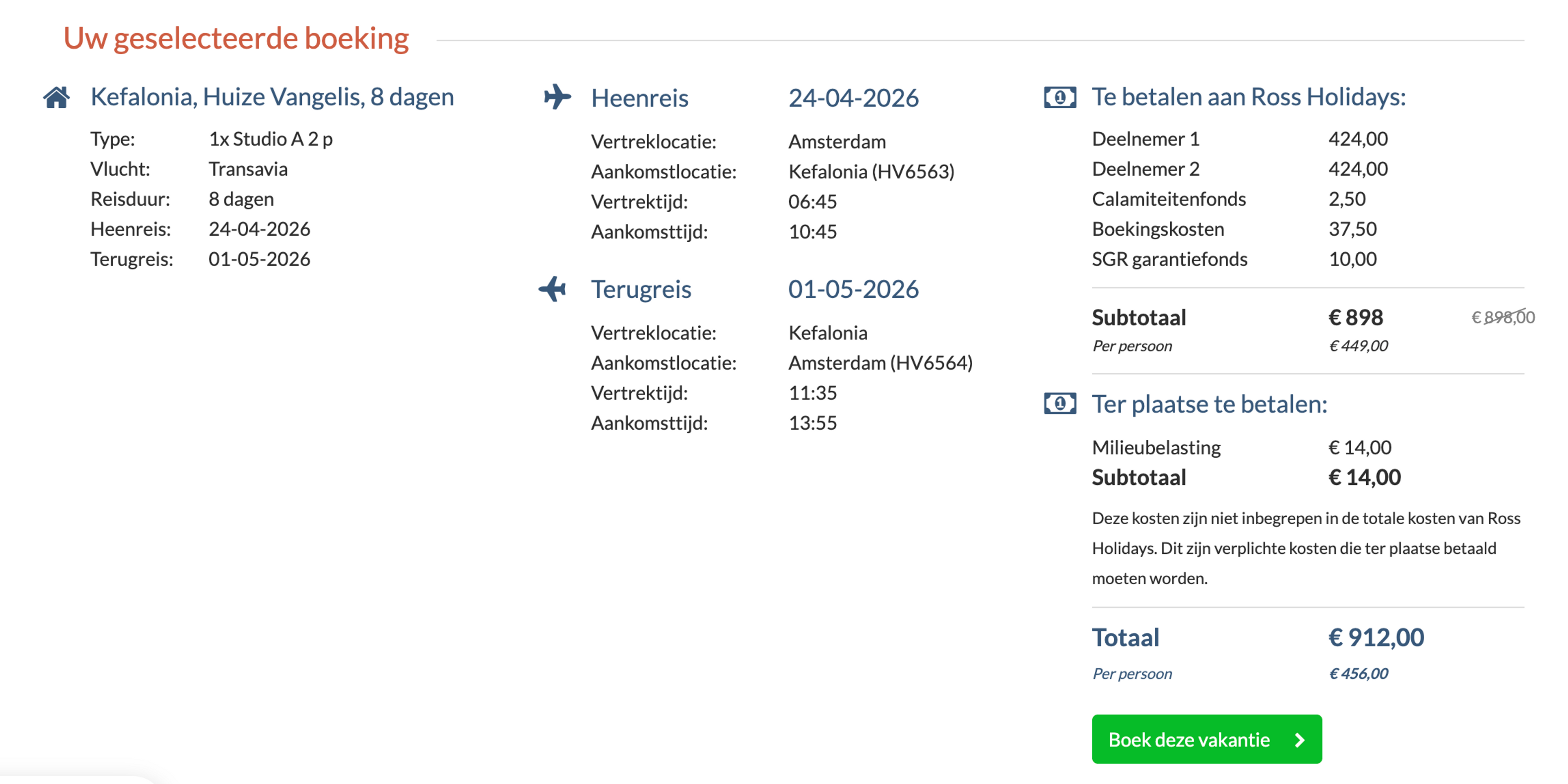1568x784 pixels.
Task: Click the money icon beside Te betalen aan Ross Holidays
Action: coord(1060,98)
